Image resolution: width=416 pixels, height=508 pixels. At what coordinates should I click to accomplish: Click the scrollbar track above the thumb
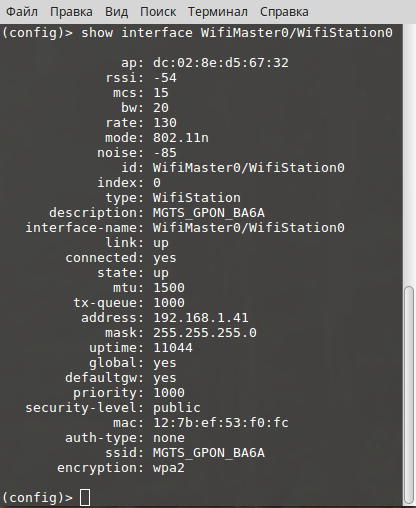(x=409, y=155)
